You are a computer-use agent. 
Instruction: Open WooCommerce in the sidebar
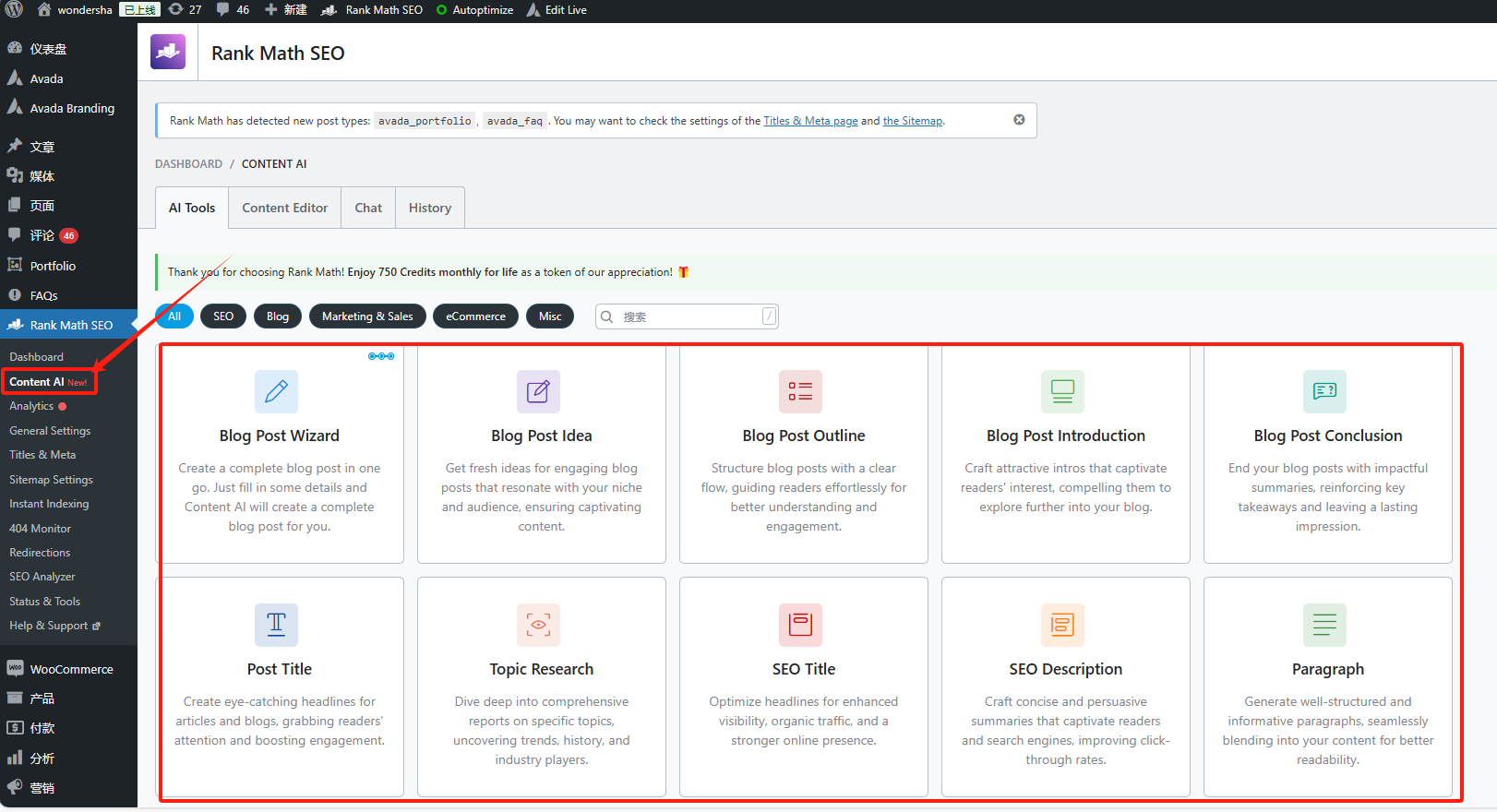[71, 670]
